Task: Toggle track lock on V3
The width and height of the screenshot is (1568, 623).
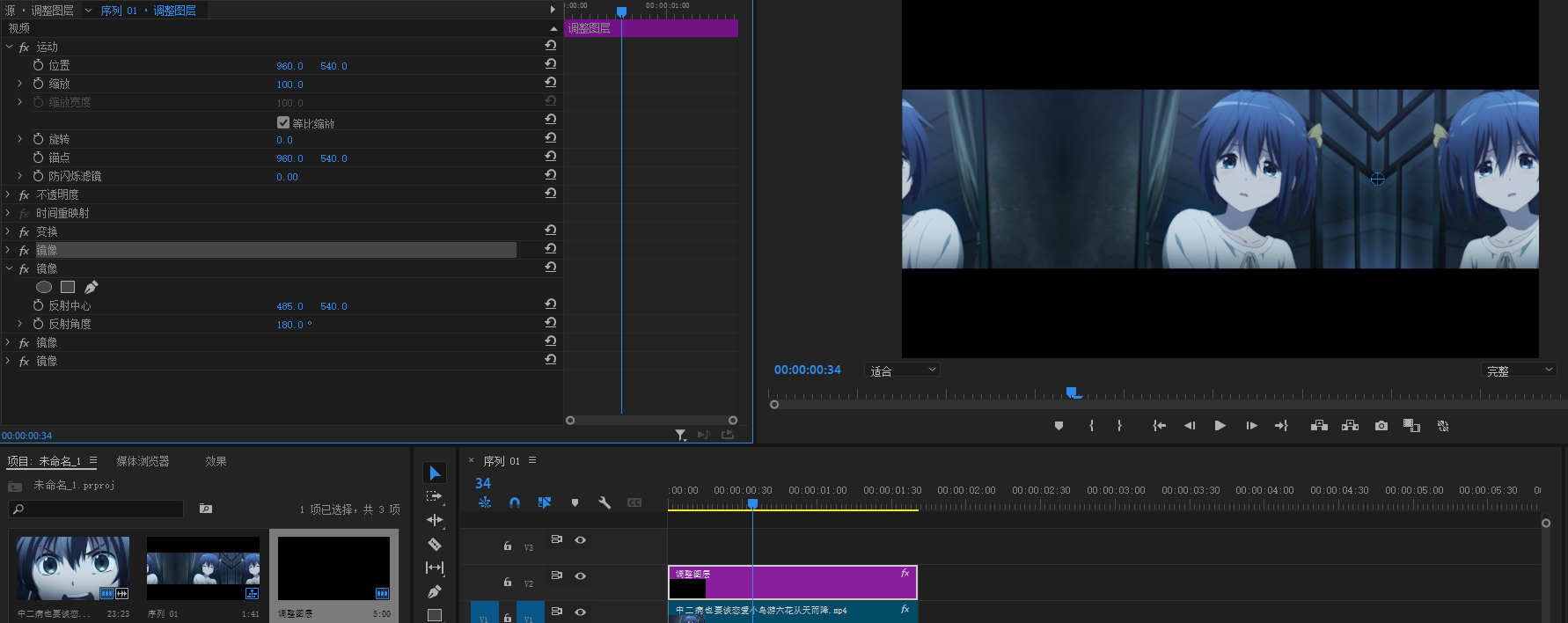Action: (508, 546)
